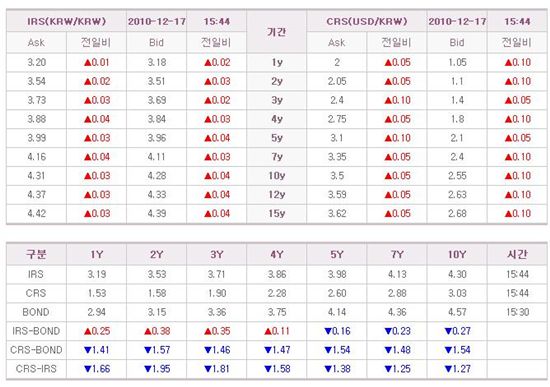This screenshot has height=387, width=550.
Task: Click the BOND row label
Action: 36,312
